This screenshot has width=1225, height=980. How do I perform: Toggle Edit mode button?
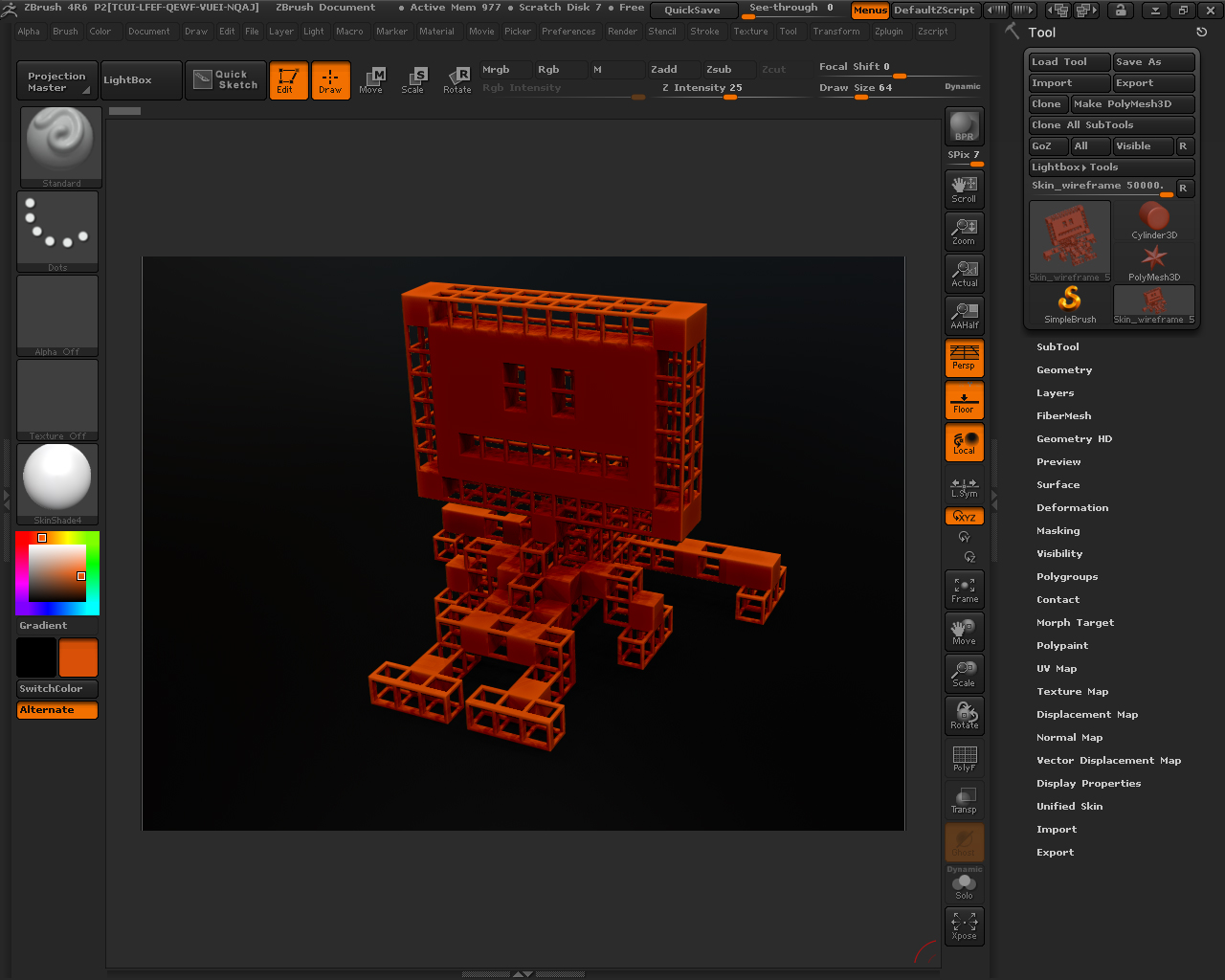(288, 80)
